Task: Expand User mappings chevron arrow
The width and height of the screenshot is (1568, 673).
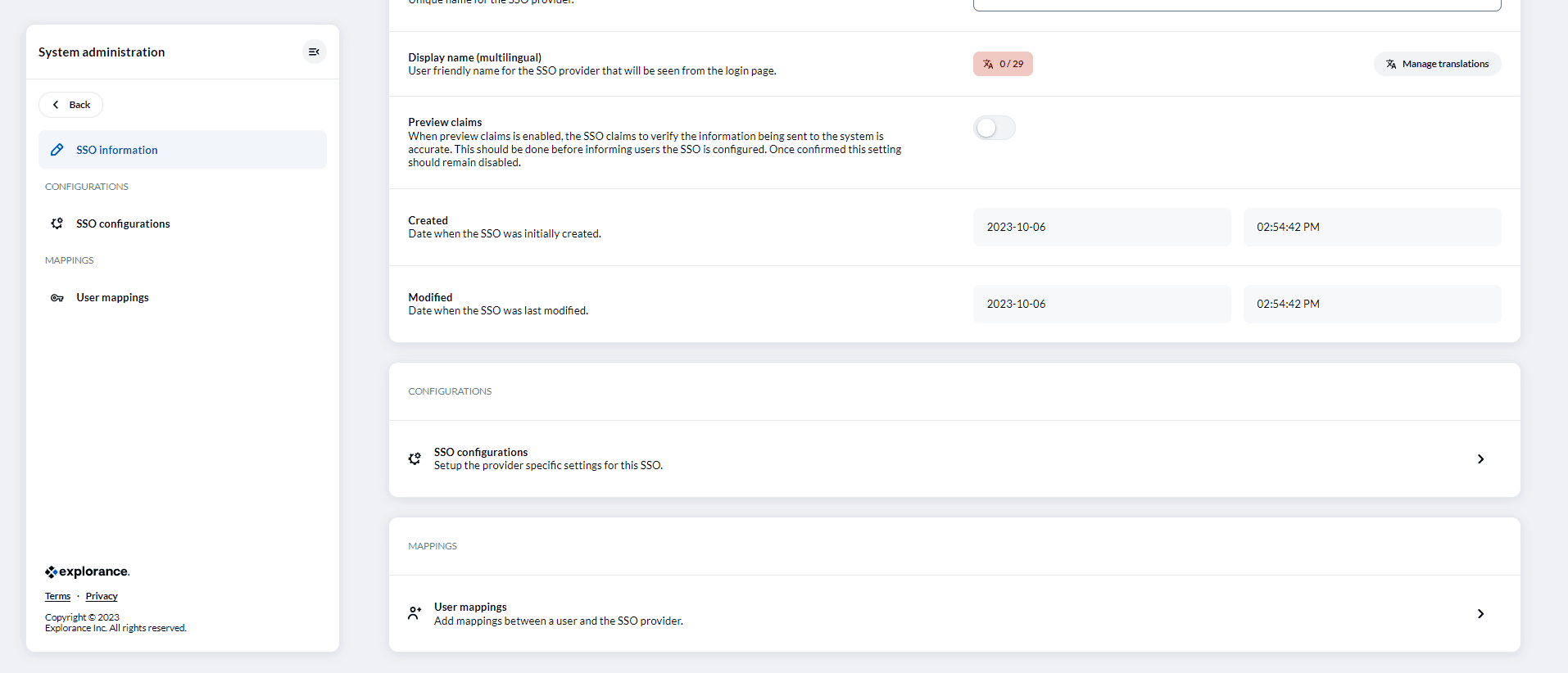Action: [x=1480, y=613]
